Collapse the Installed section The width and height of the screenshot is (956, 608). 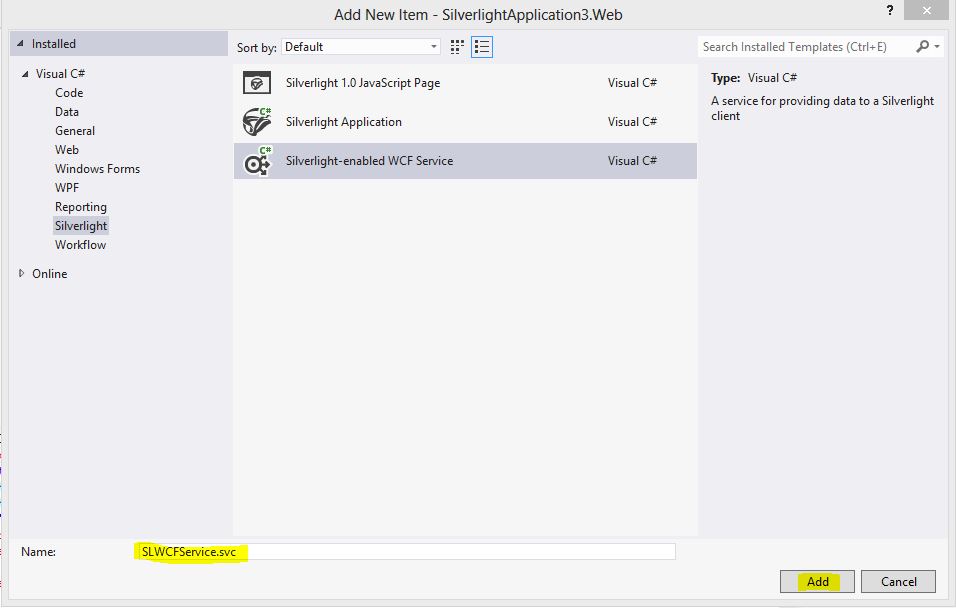[x=20, y=44]
